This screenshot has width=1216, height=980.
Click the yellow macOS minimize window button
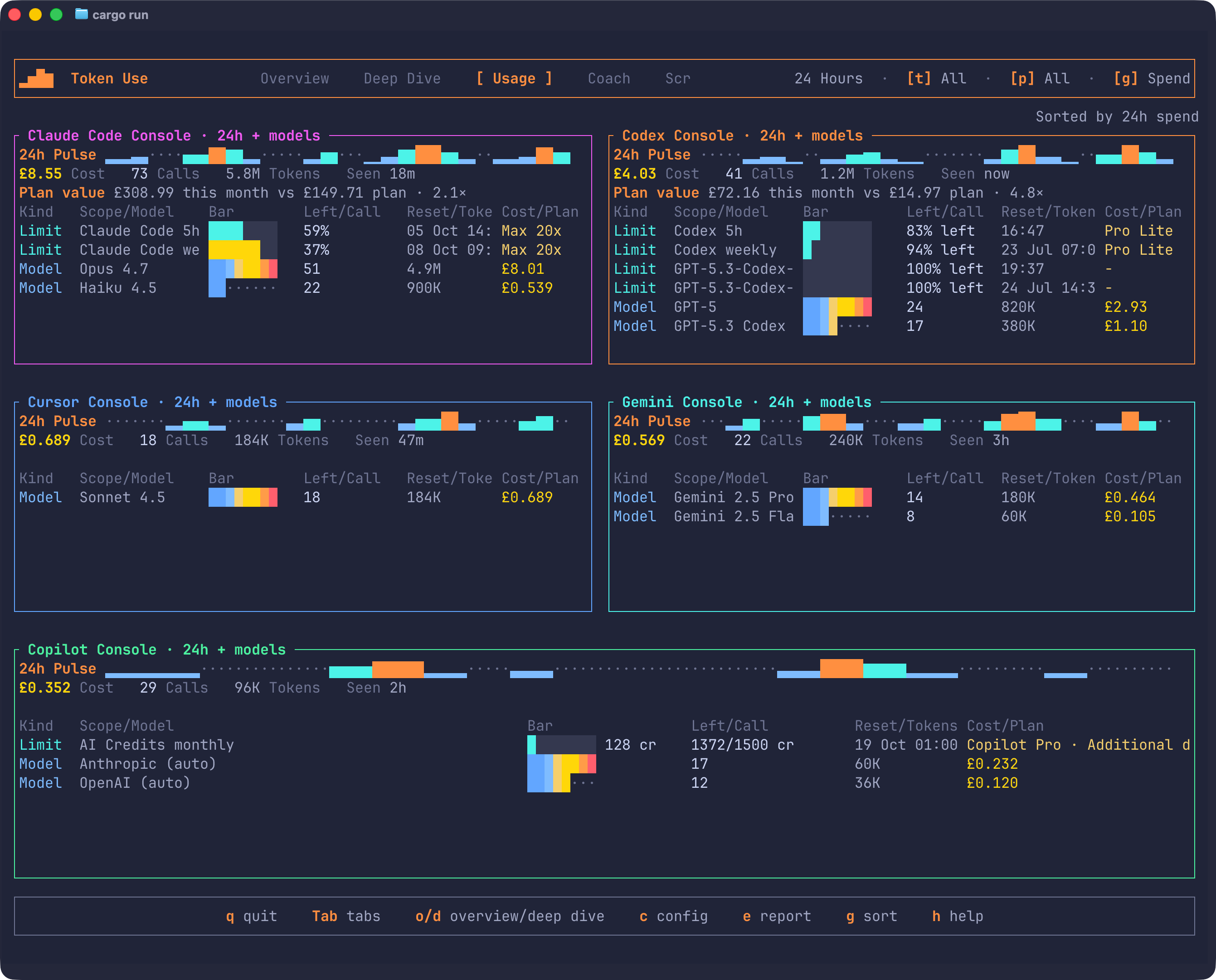click(35, 15)
